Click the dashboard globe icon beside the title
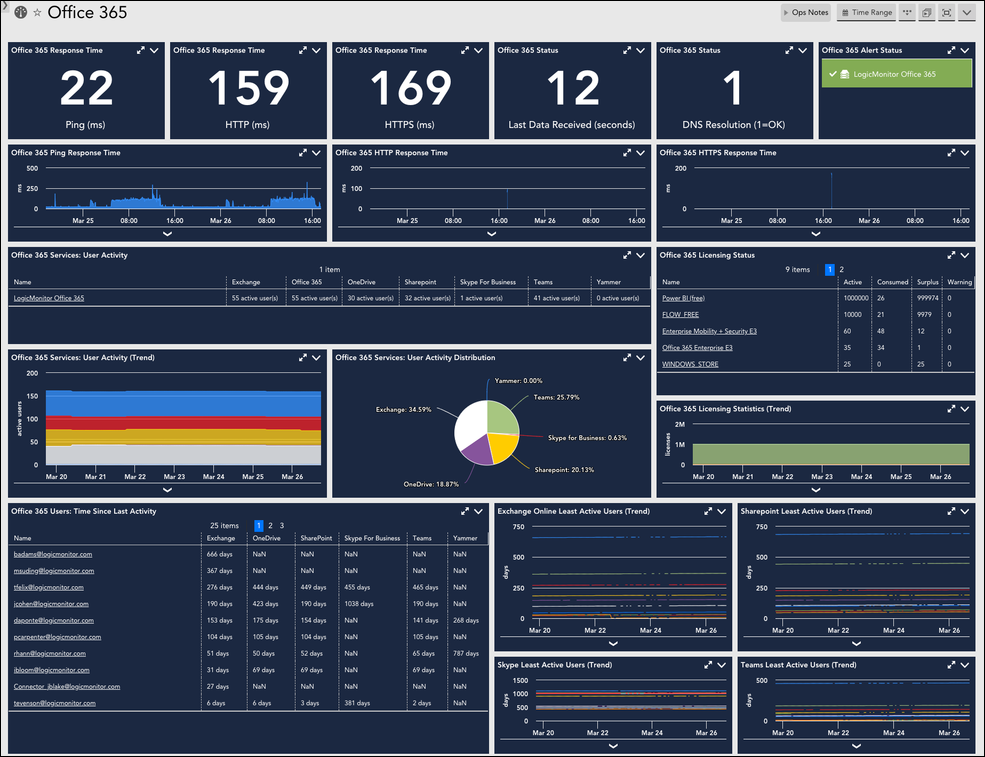This screenshot has height=757, width=985. click(21, 12)
